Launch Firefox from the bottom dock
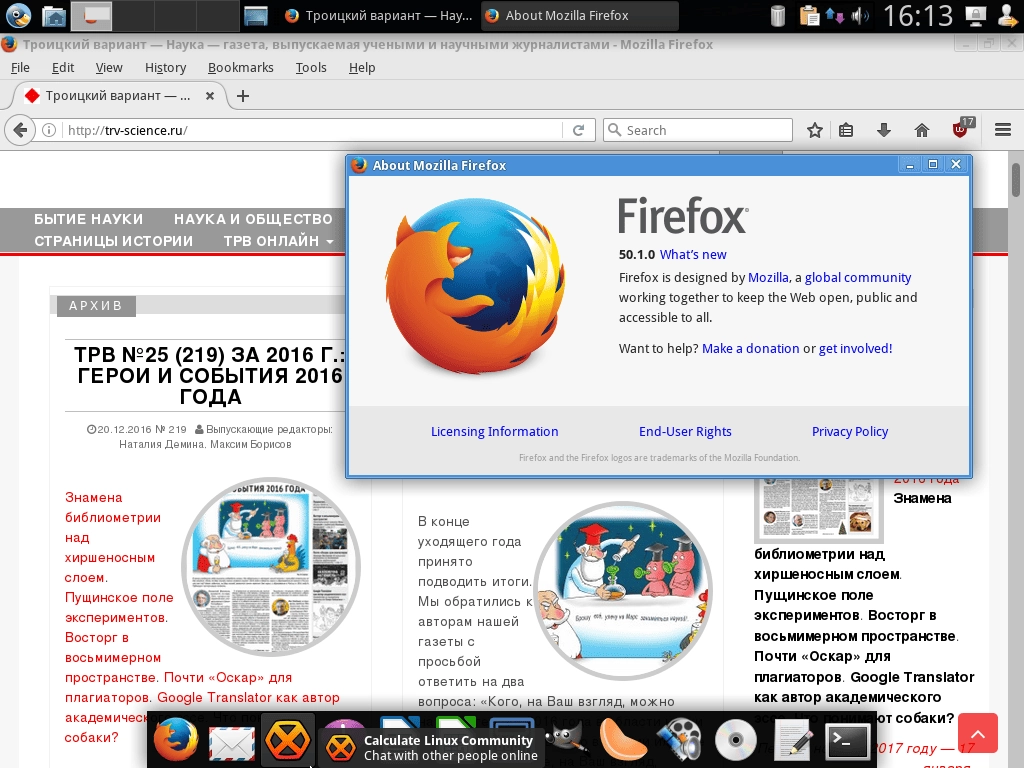 (x=176, y=740)
